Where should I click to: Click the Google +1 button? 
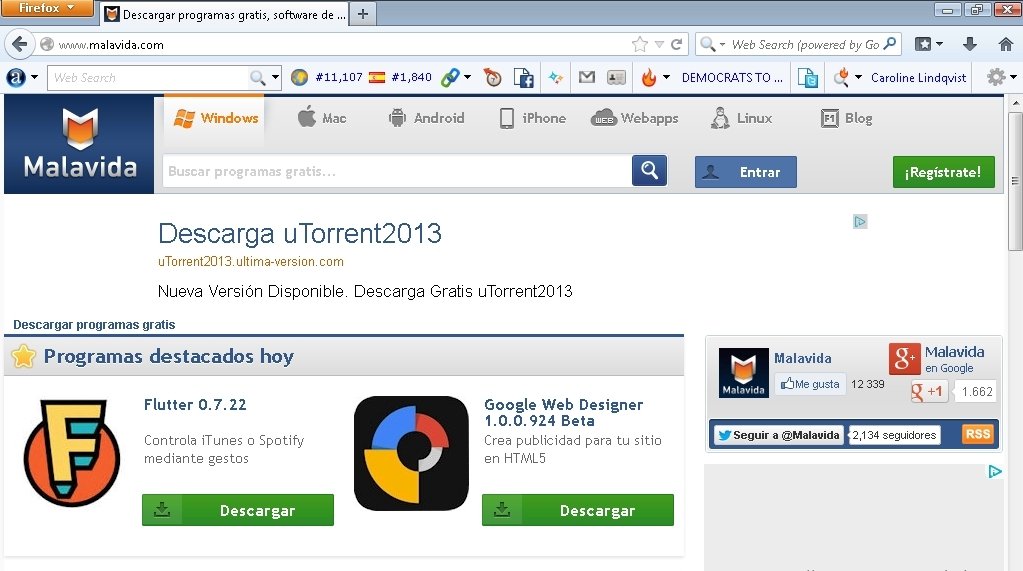(928, 392)
